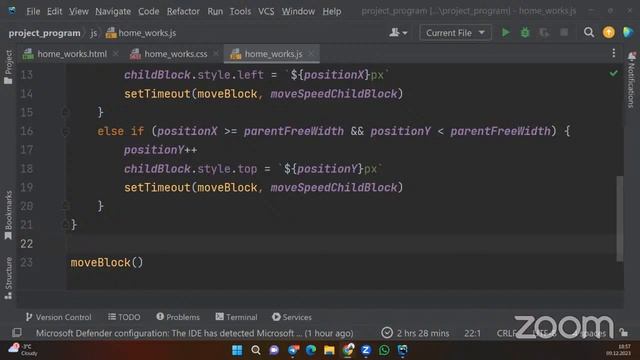The image size is (640, 360).
Task: Open the Code menu
Action: pyautogui.click(x=149, y=11)
